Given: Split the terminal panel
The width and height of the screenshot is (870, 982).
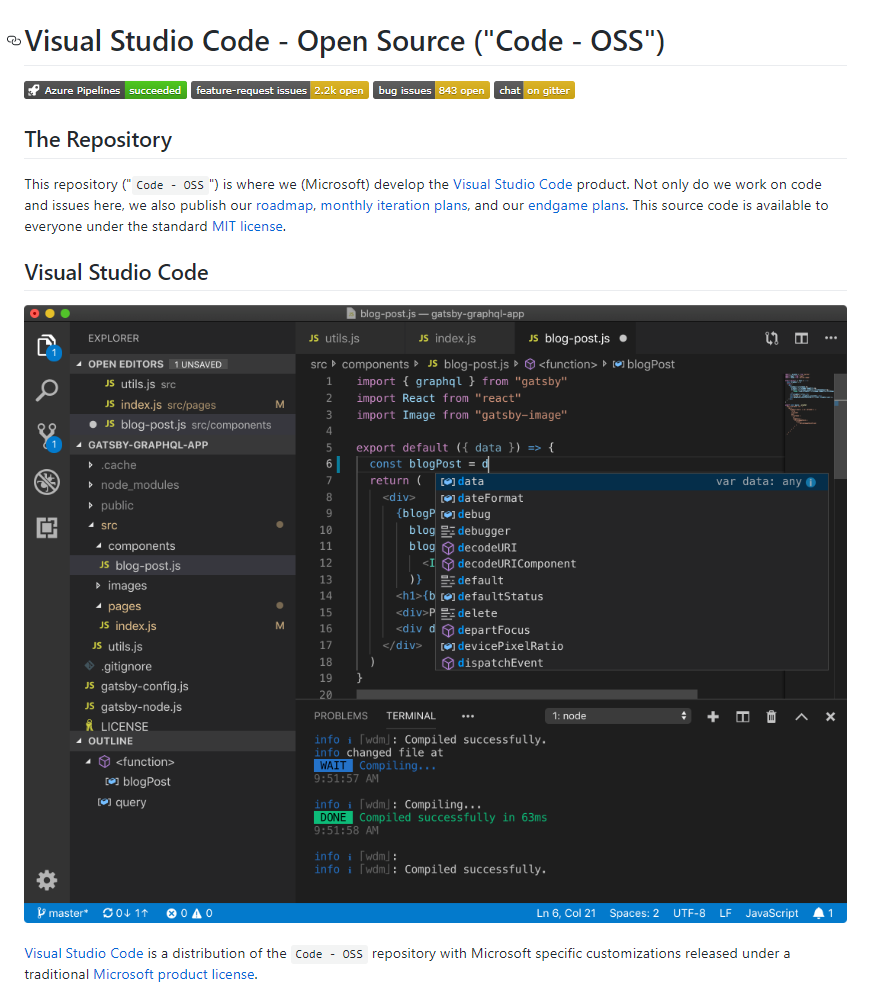Looking at the screenshot, I should tap(742, 716).
